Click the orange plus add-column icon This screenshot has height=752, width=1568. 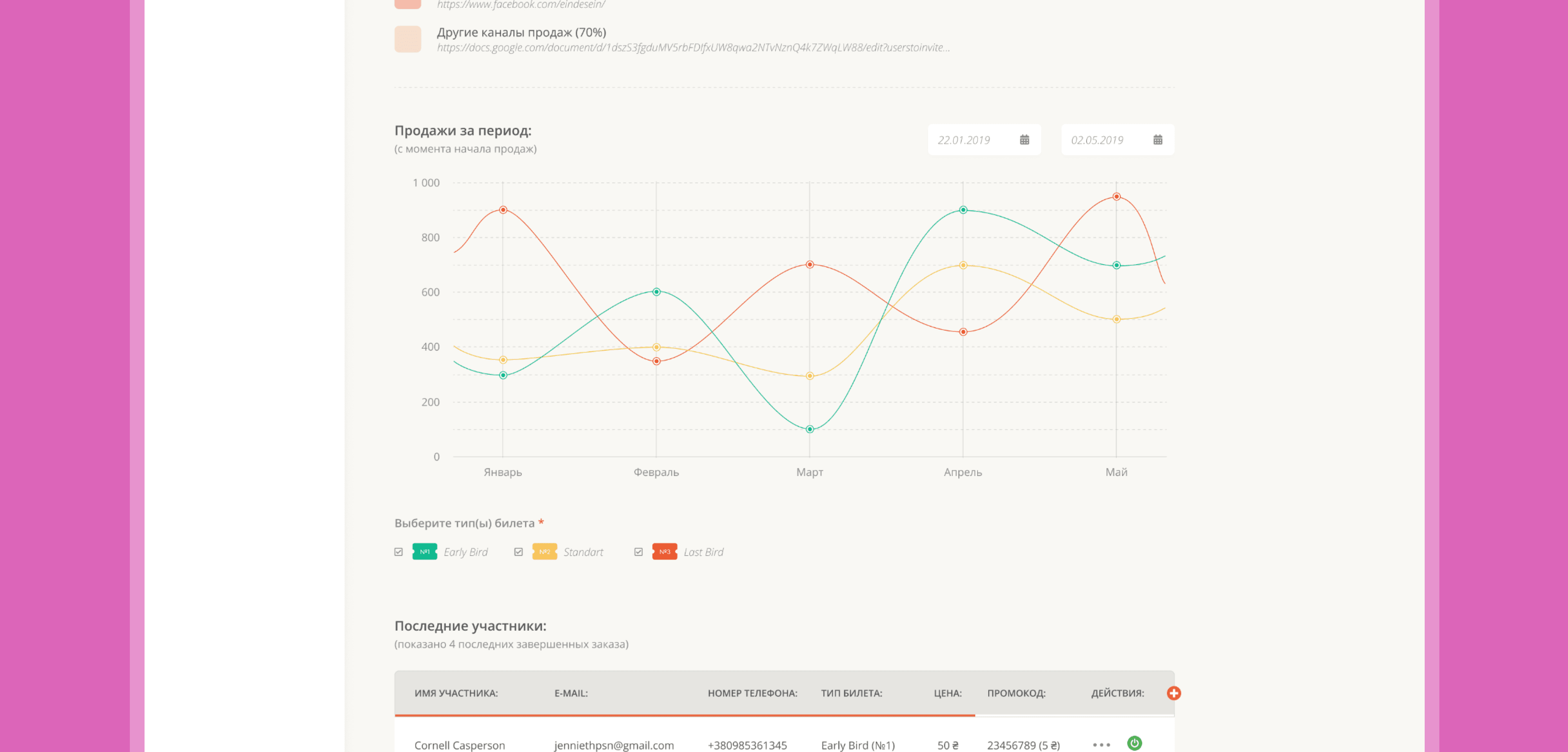click(1174, 693)
